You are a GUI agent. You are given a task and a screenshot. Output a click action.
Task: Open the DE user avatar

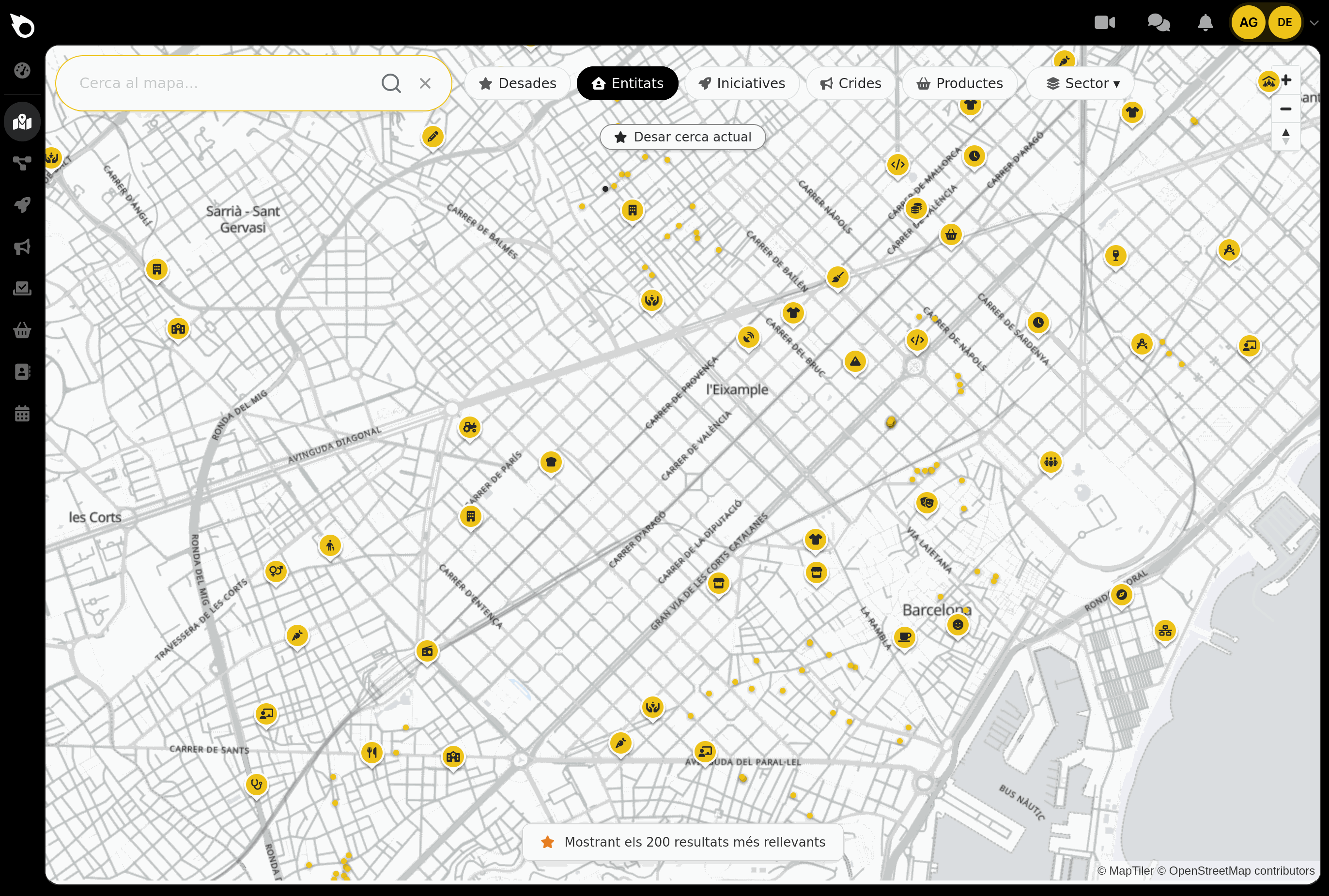[x=1285, y=22]
